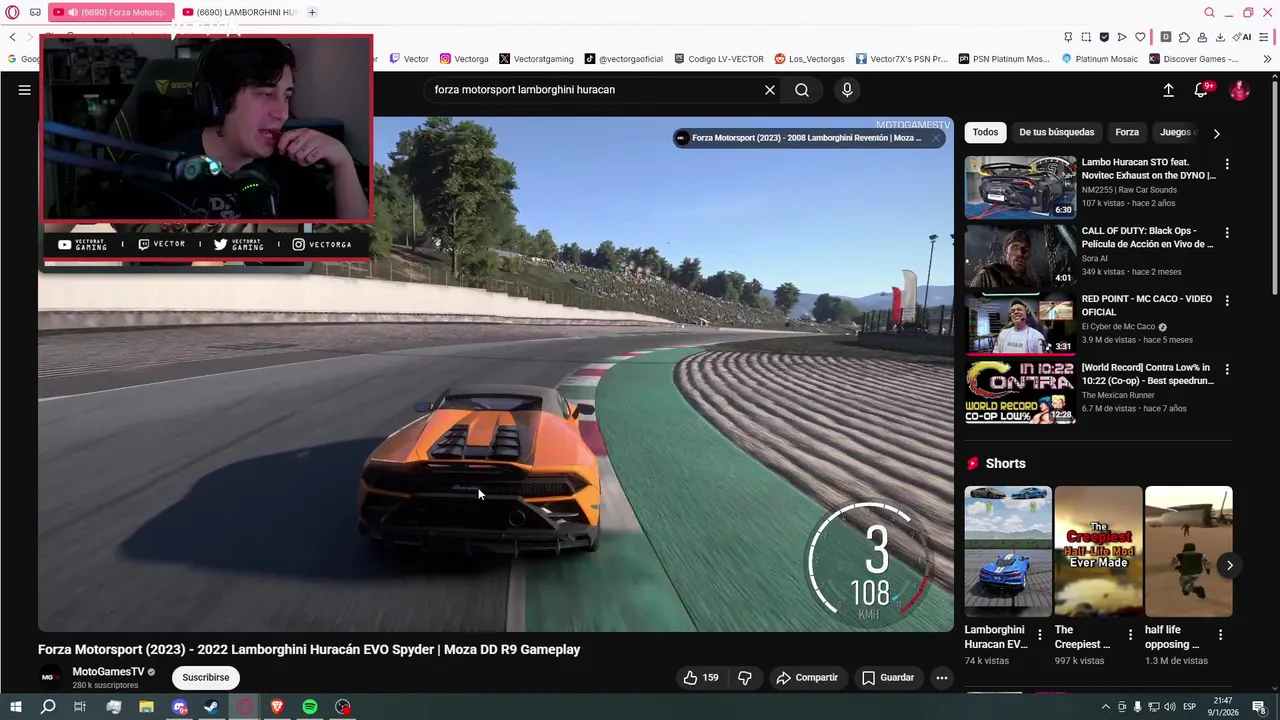Open Lambo Huracan STO video thumbnail

pyautogui.click(x=1020, y=186)
